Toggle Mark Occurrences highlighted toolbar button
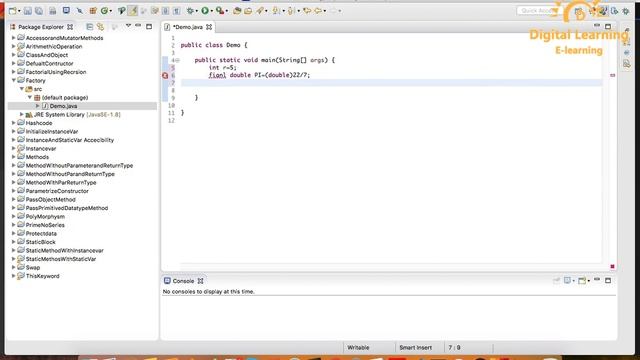Screen dimensions: 640x360 point(133,11)
